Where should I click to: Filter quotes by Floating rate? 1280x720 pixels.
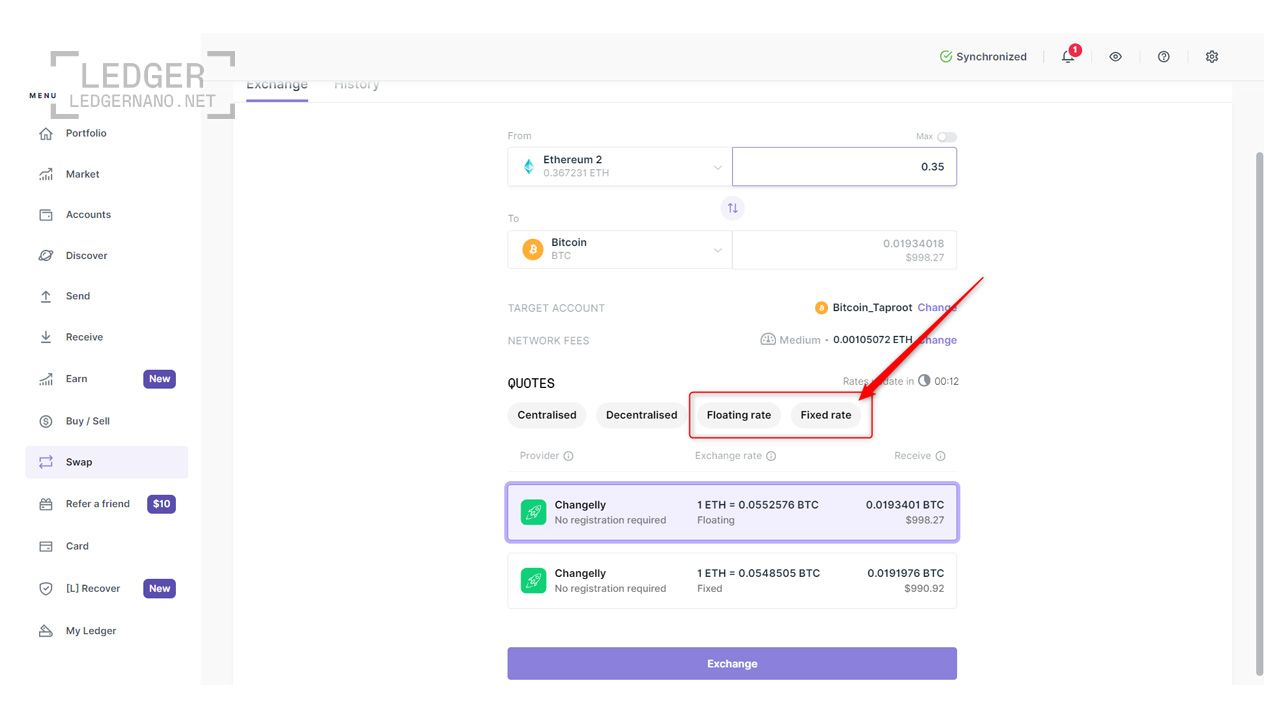point(739,415)
